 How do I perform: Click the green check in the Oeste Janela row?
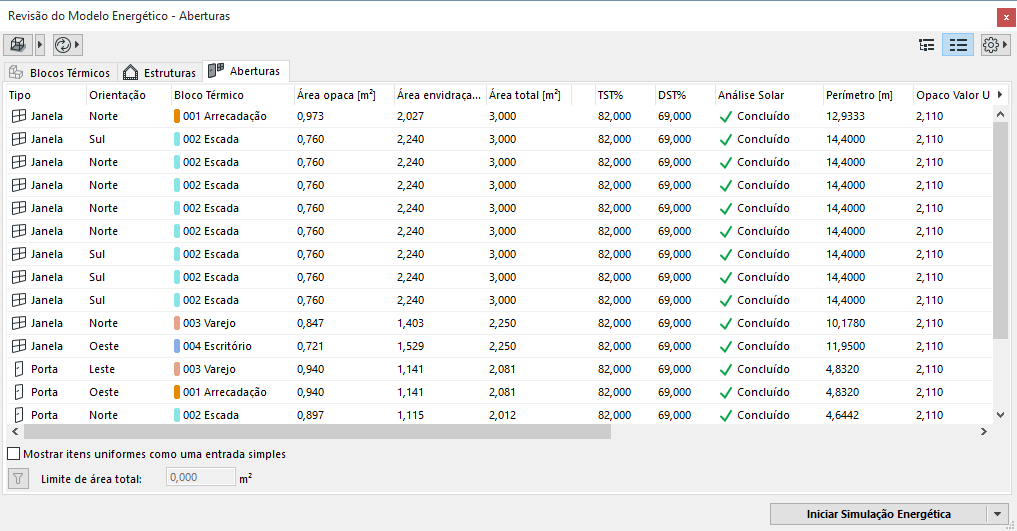tap(725, 346)
